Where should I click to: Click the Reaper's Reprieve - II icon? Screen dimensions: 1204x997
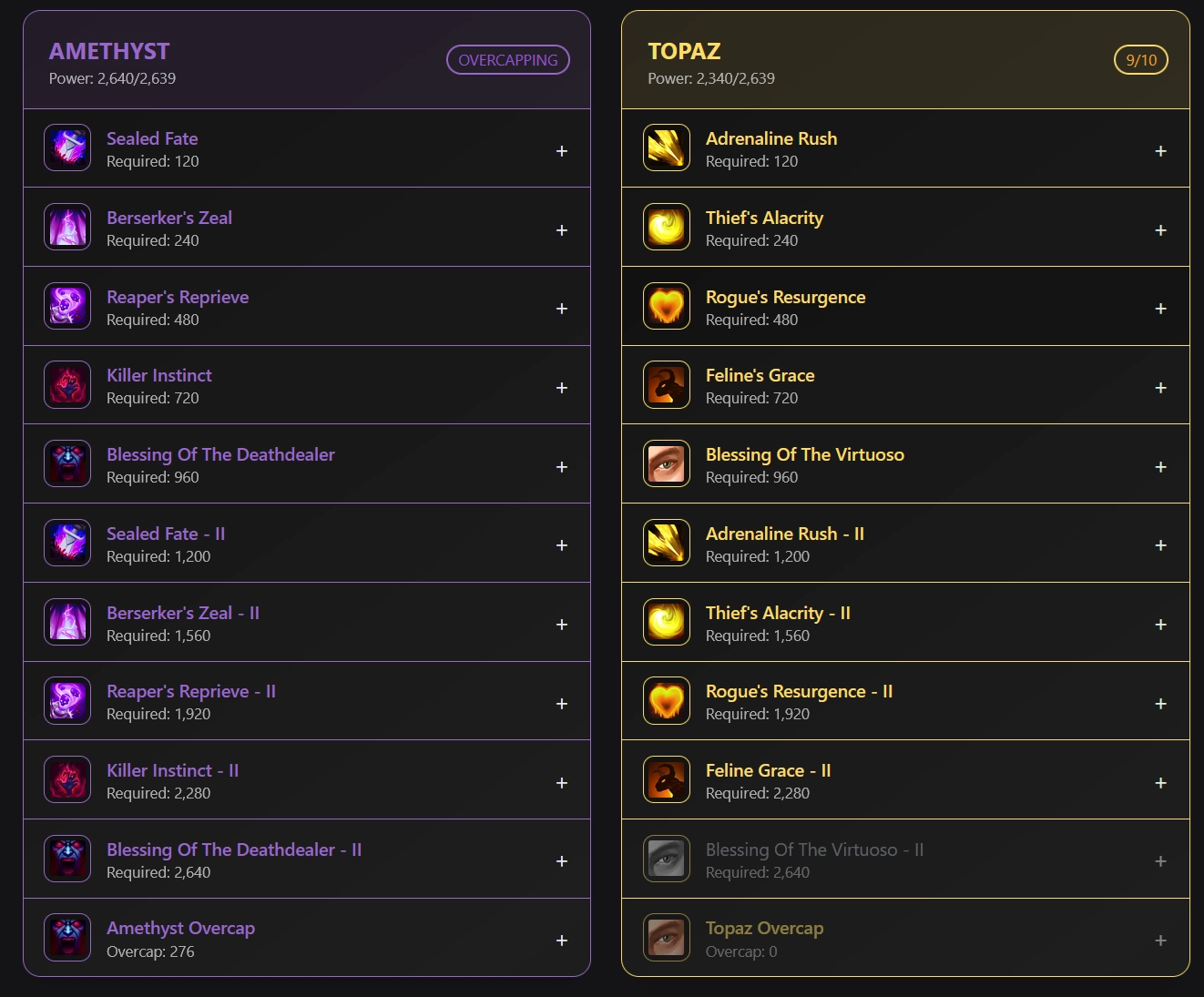coord(67,700)
